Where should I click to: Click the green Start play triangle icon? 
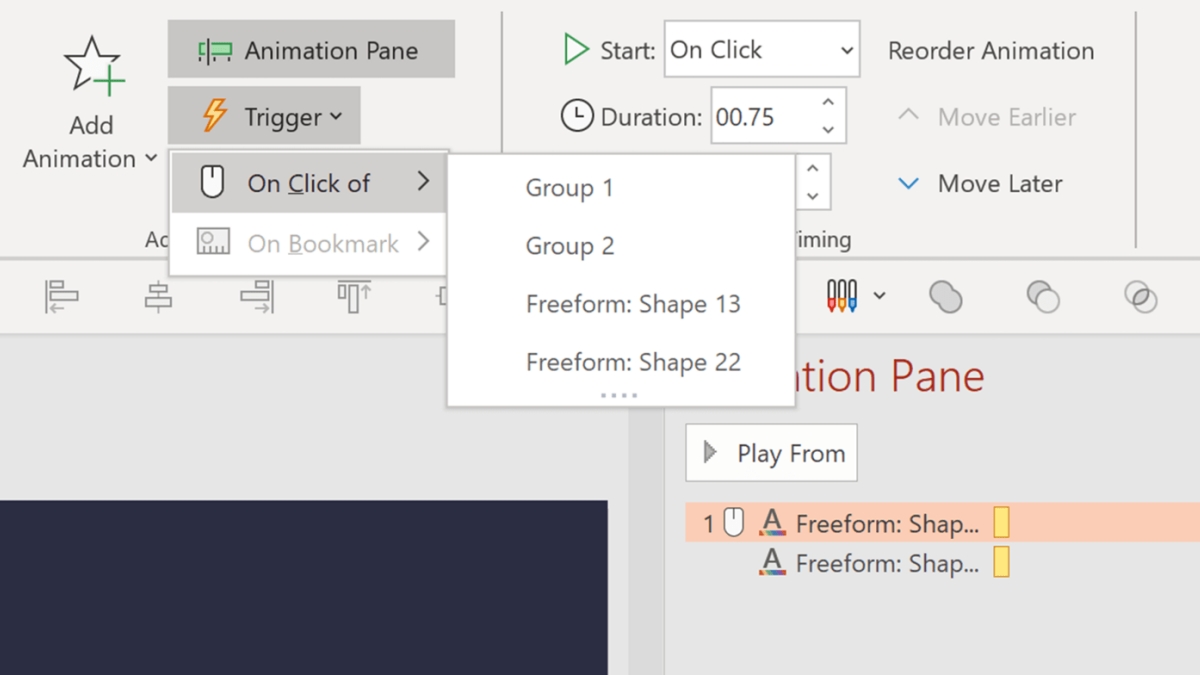pos(576,49)
